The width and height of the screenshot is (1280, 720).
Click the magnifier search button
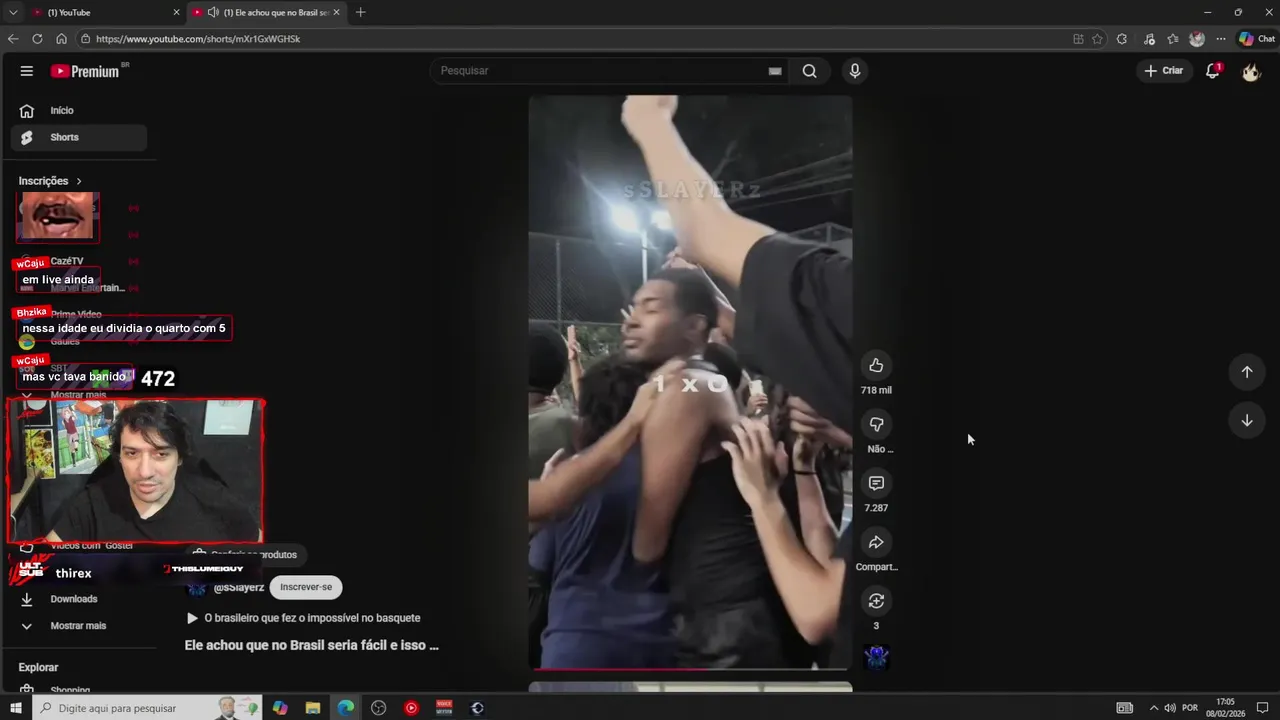(809, 71)
